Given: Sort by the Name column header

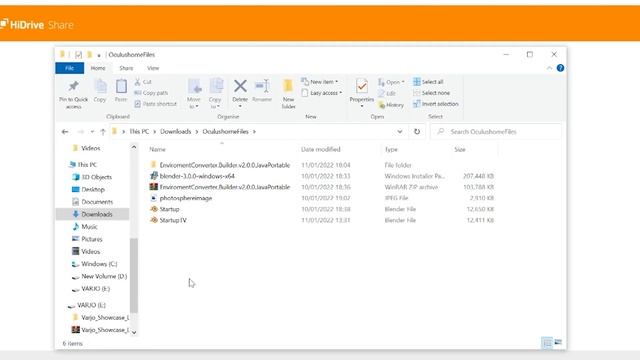Looking at the screenshot, I should click(158, 149).
